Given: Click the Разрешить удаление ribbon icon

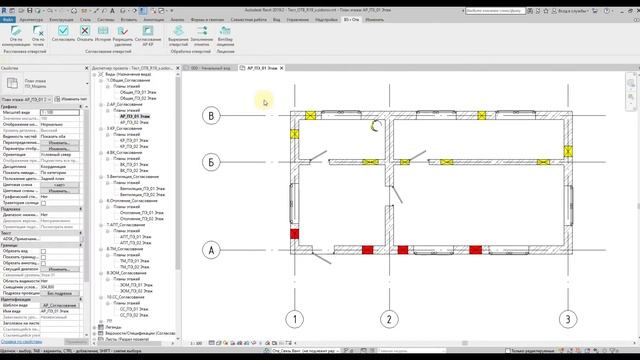Looking at the screenshot, I should (x=122, y=31).
